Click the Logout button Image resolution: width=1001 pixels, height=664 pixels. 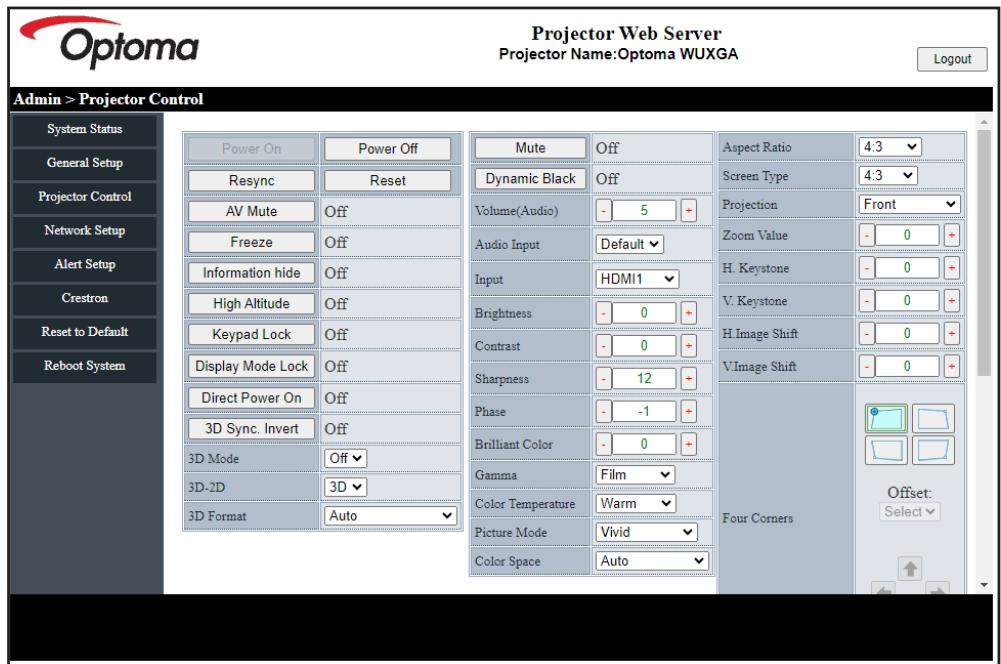click(x=952, y=59)
